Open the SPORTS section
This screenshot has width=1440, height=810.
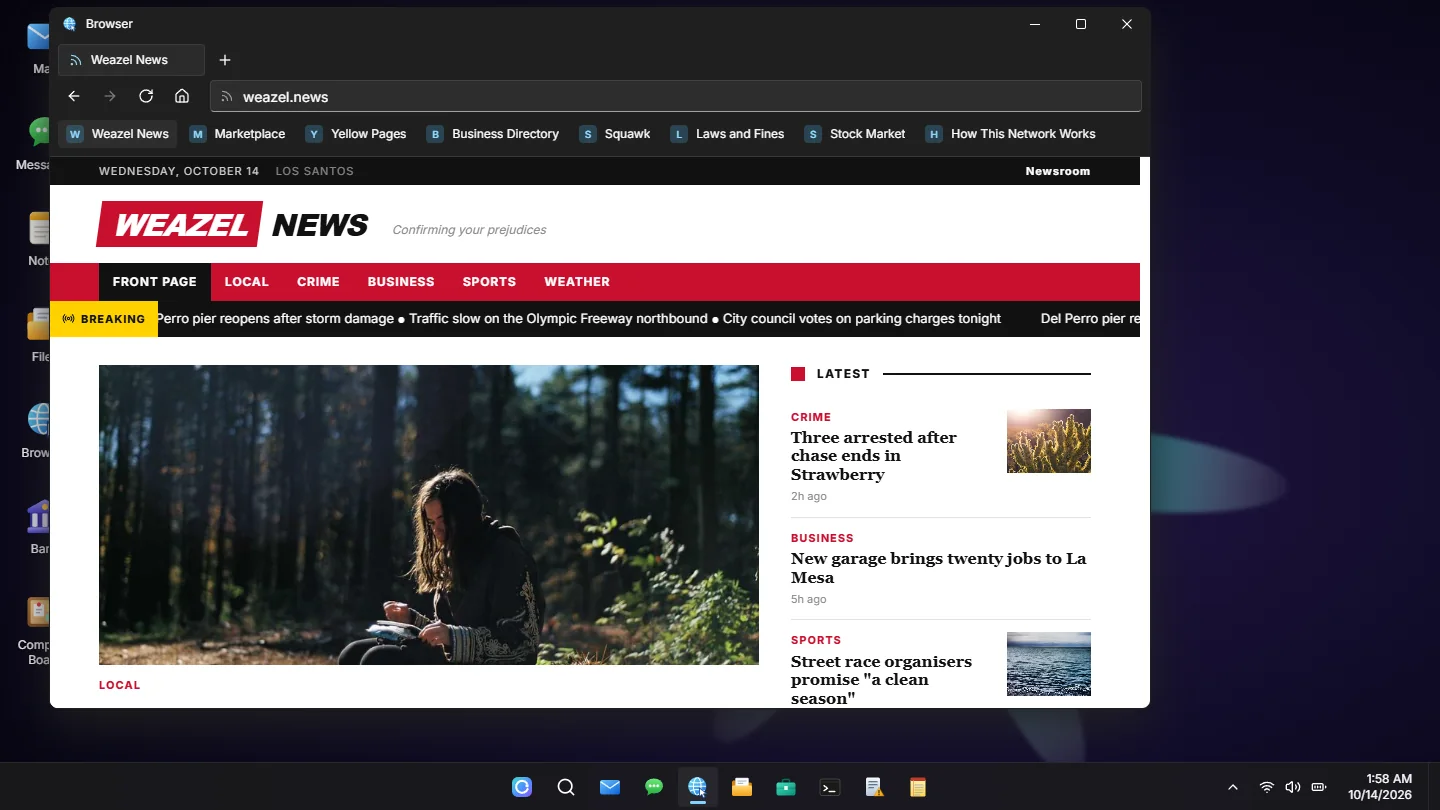tap(489, 282)
